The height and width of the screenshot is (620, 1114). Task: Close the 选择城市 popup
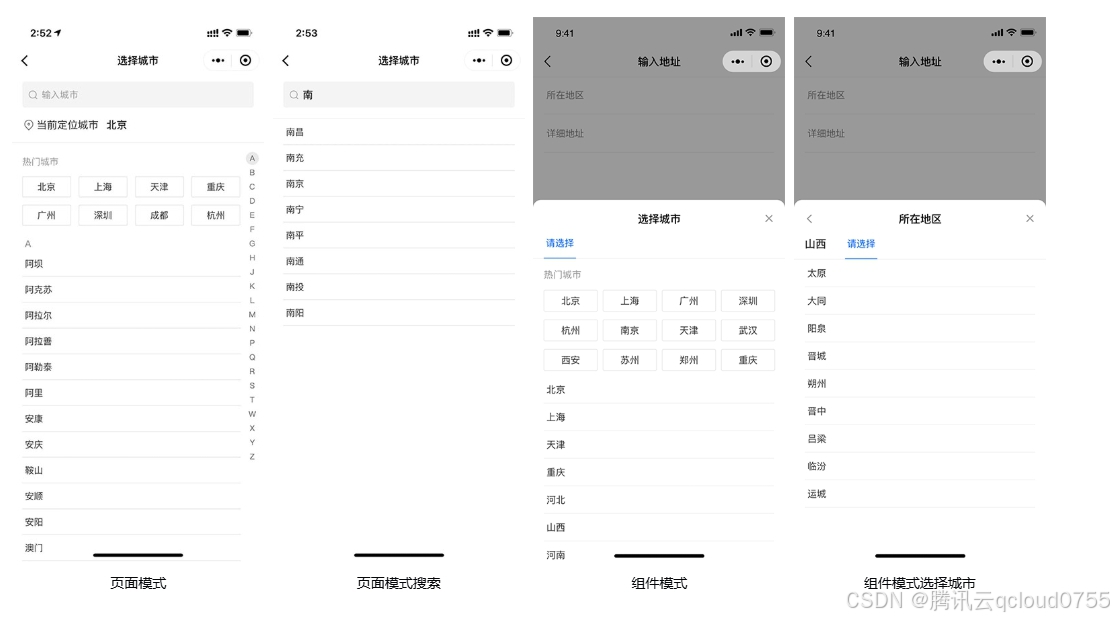[x=769, y=219]
